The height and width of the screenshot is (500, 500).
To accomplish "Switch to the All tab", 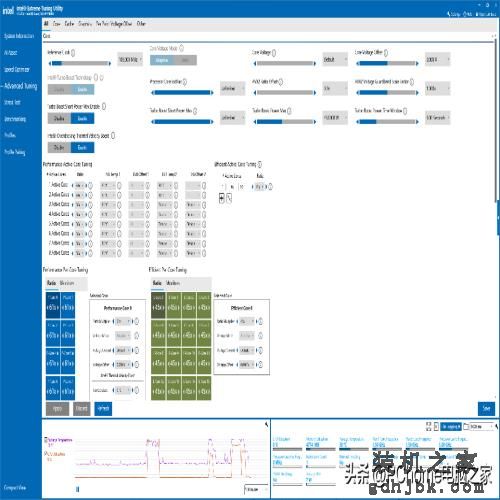I will pyautogui.click(x=46, y=24).
